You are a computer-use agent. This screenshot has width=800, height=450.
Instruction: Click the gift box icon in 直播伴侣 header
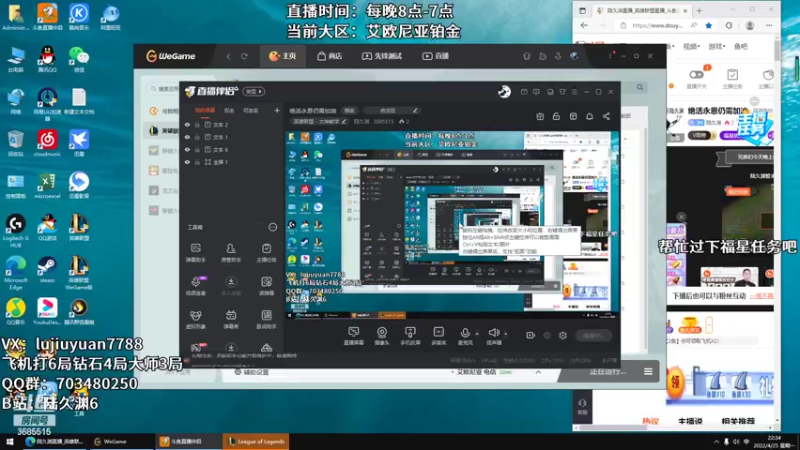click(540, 116)
